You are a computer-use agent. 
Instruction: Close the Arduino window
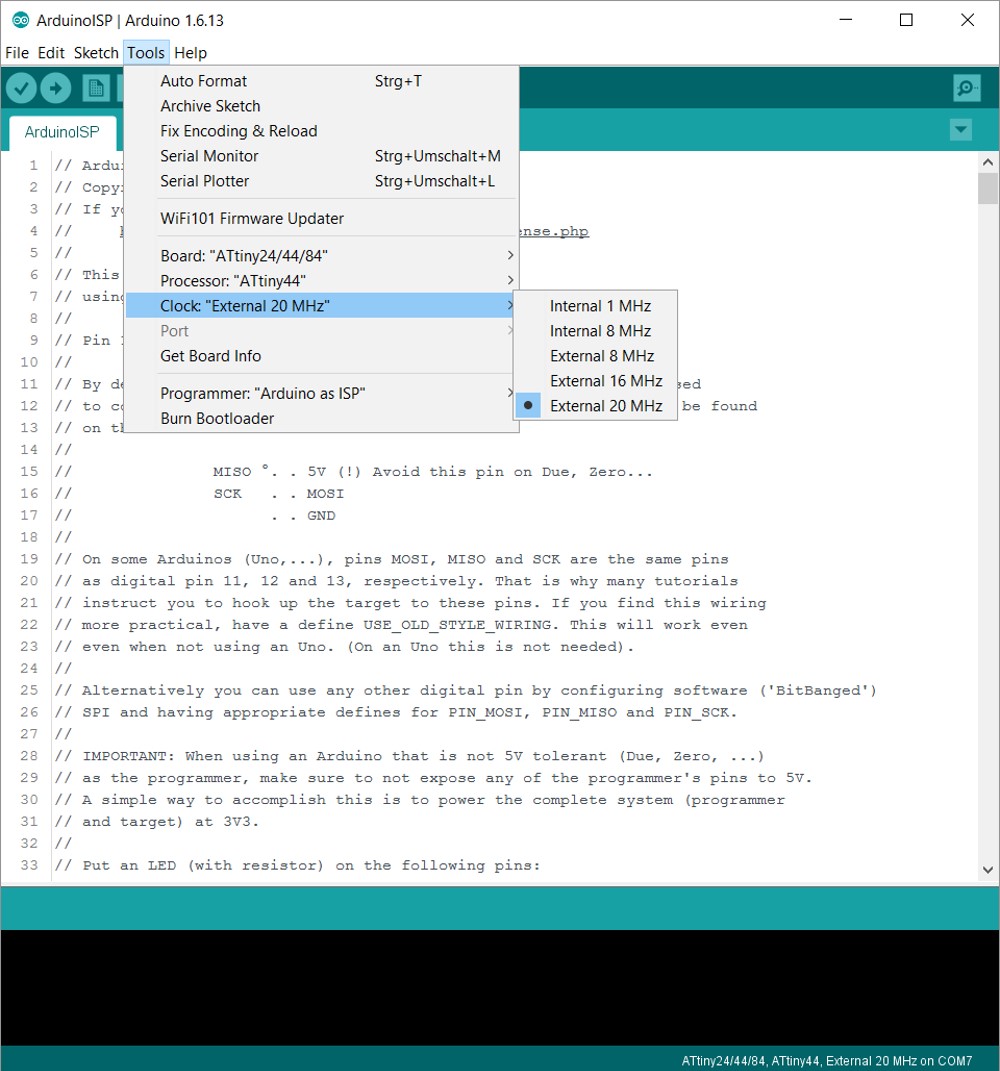coord(967,20)
